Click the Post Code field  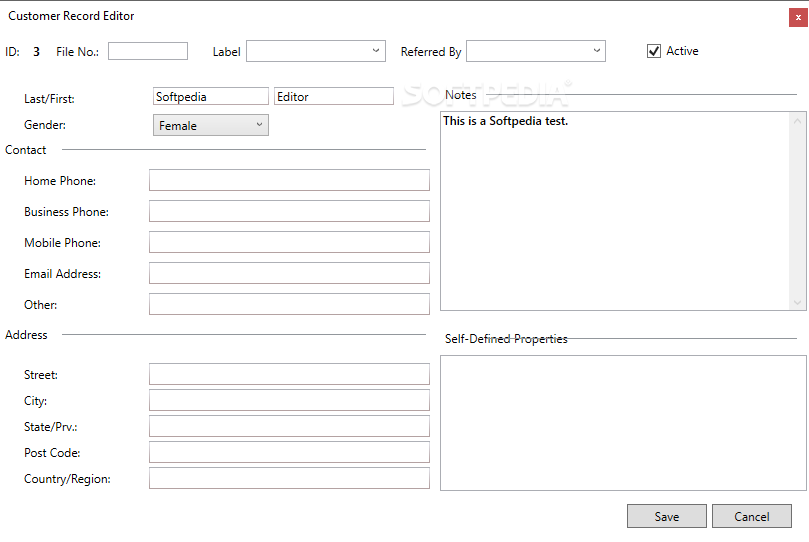[x=289, y=453]
